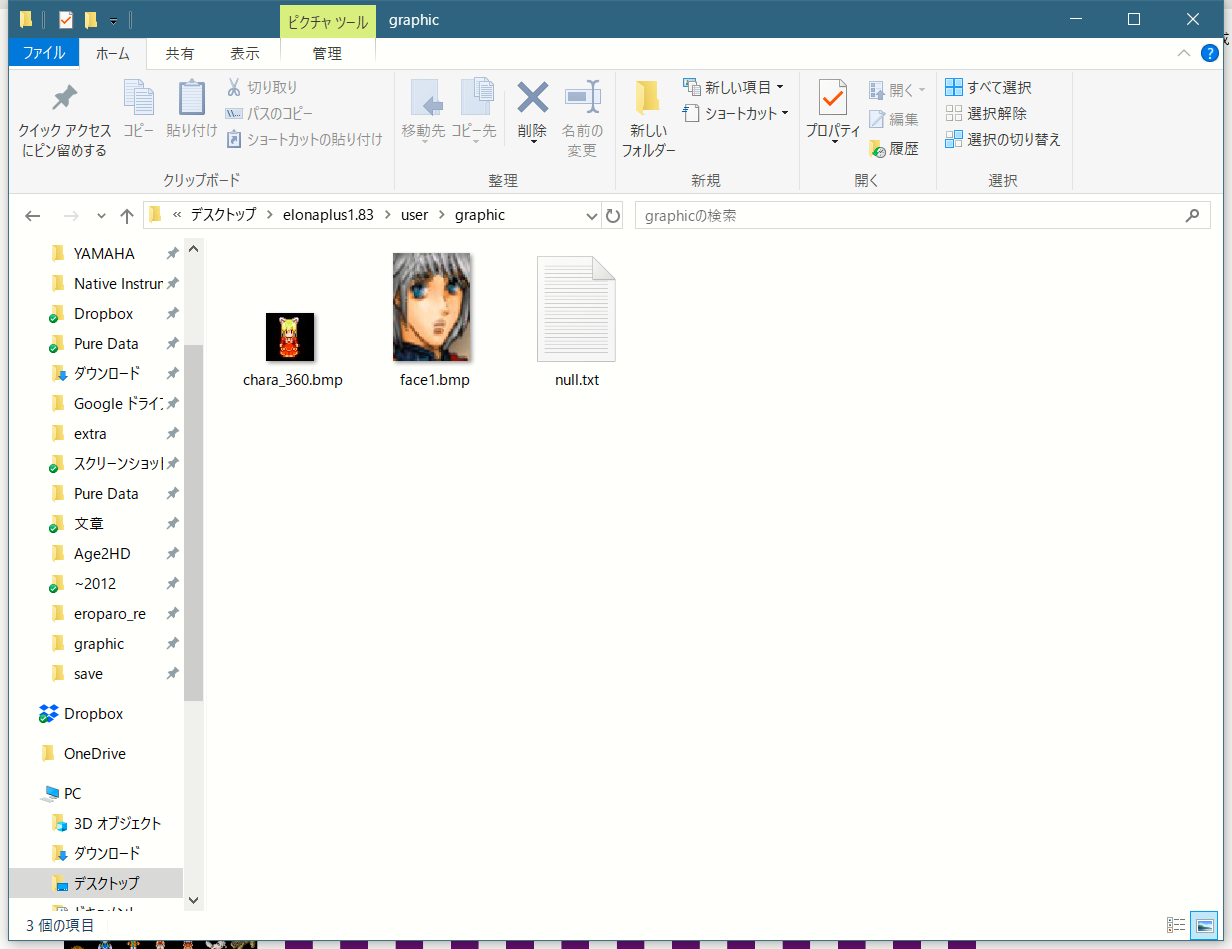Select the 共有 (Share) tab

point(180,54)
